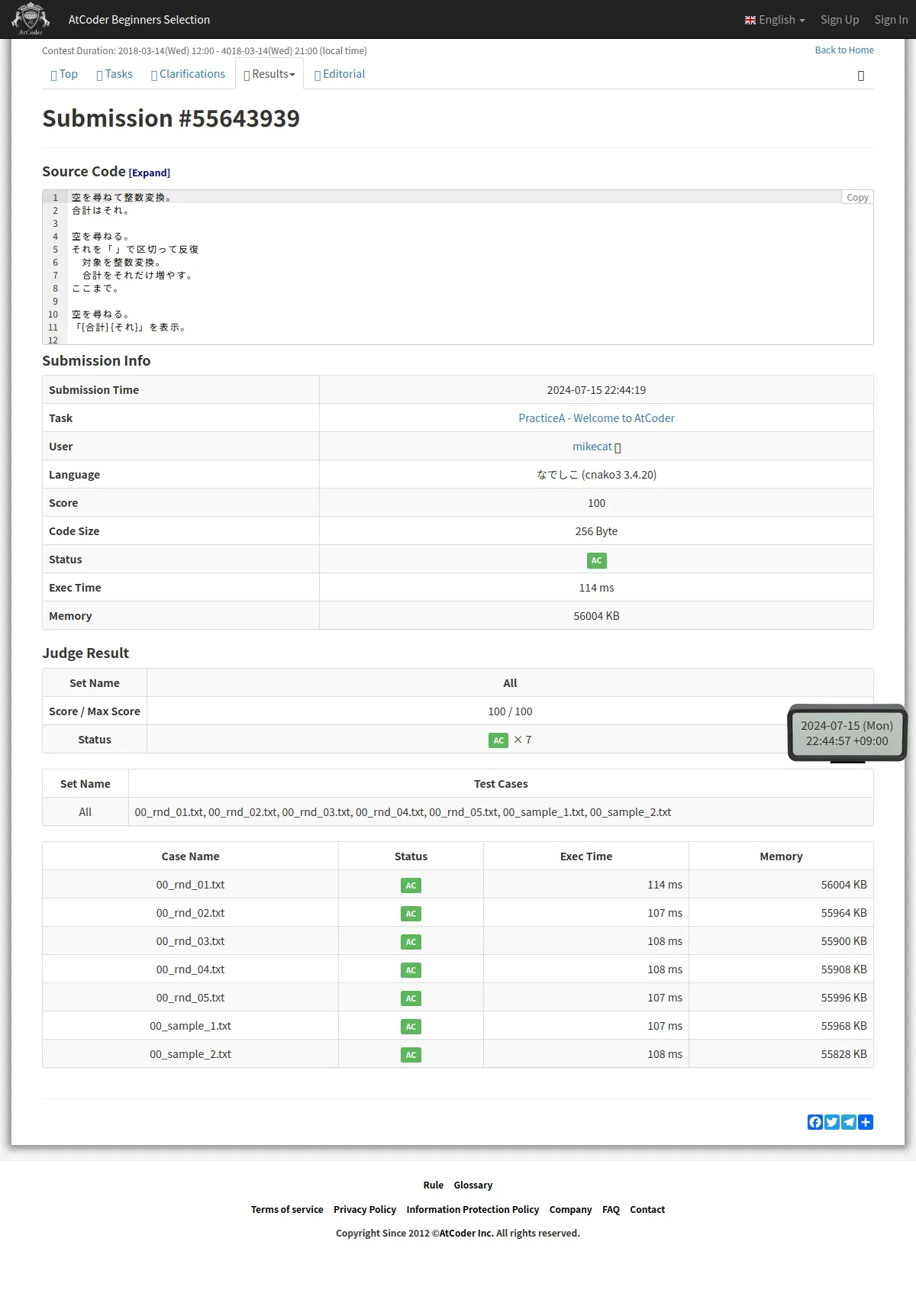This screenshot has height=1316, width=916.
Task: Click case name 00_rnd_03.txt
Action: [190, 941]
